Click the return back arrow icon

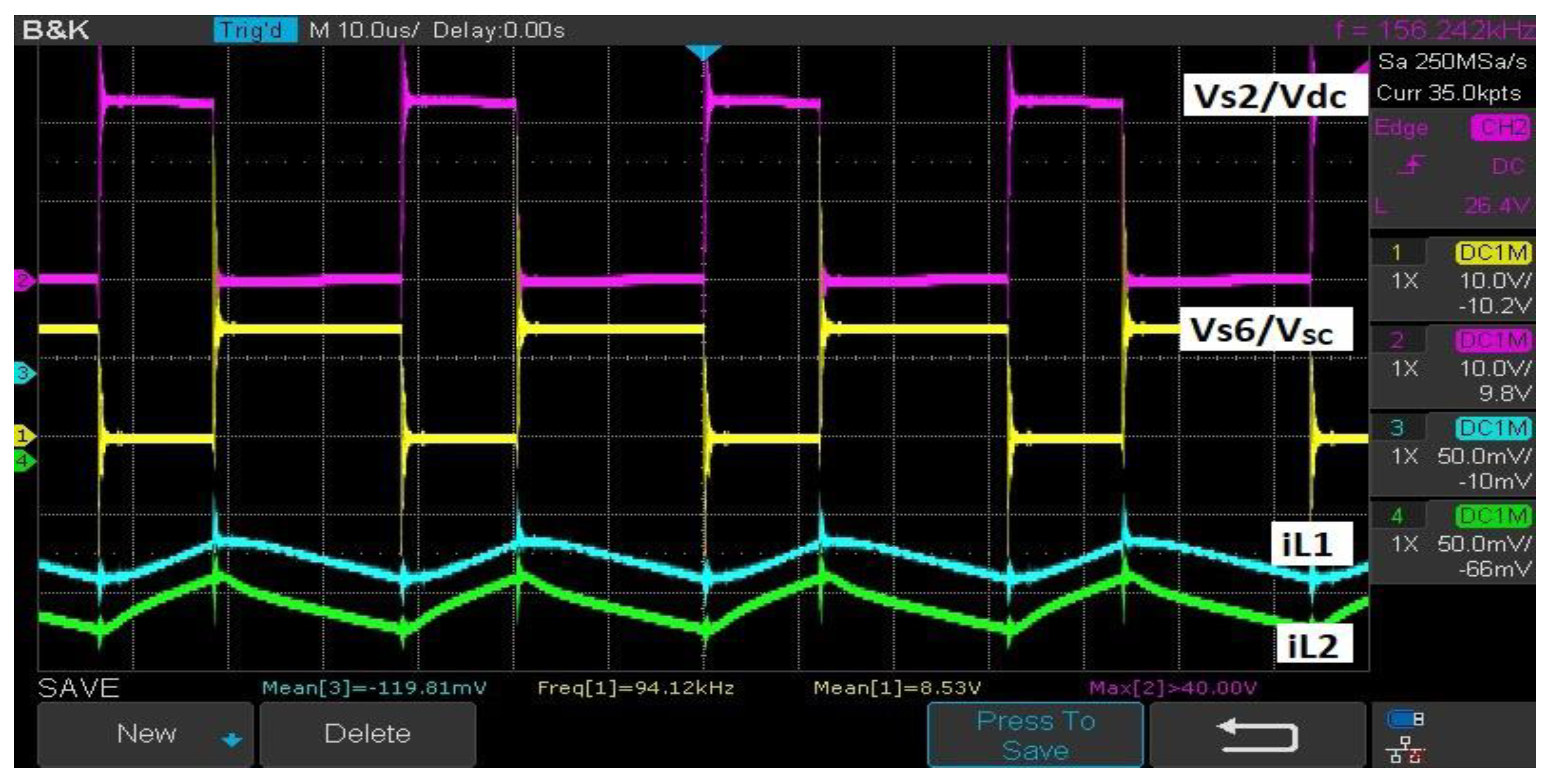(1257, 735)
